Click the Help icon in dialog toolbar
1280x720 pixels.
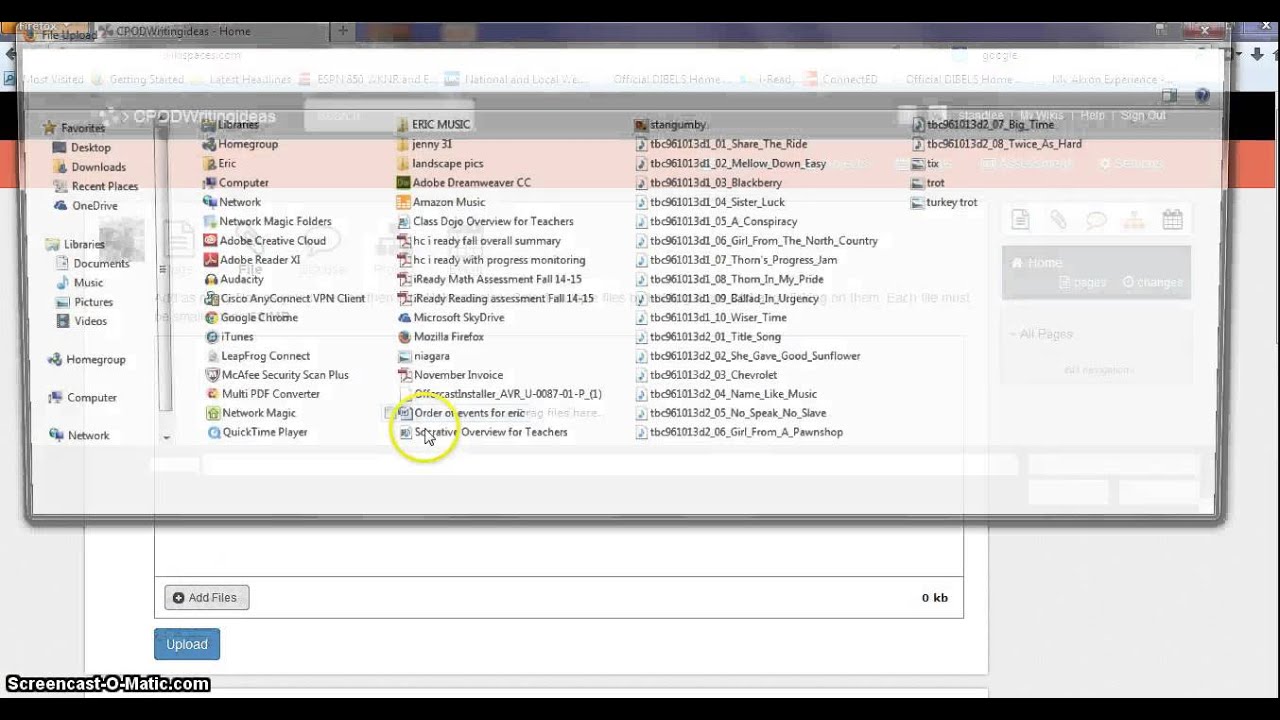[x=1202, y=96]
